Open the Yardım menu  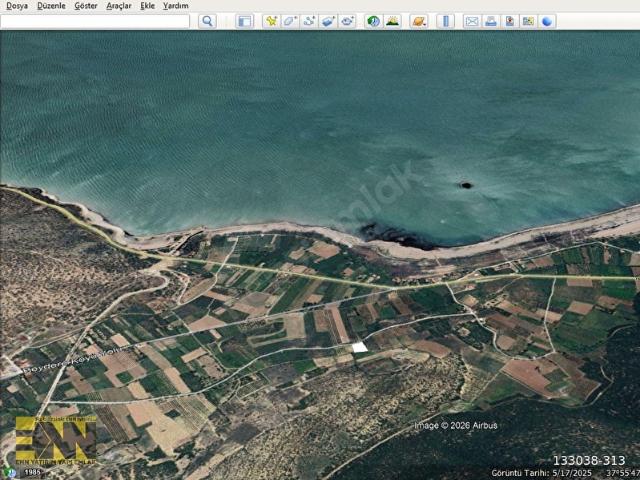pyautogui.click(x=176, y=6)
